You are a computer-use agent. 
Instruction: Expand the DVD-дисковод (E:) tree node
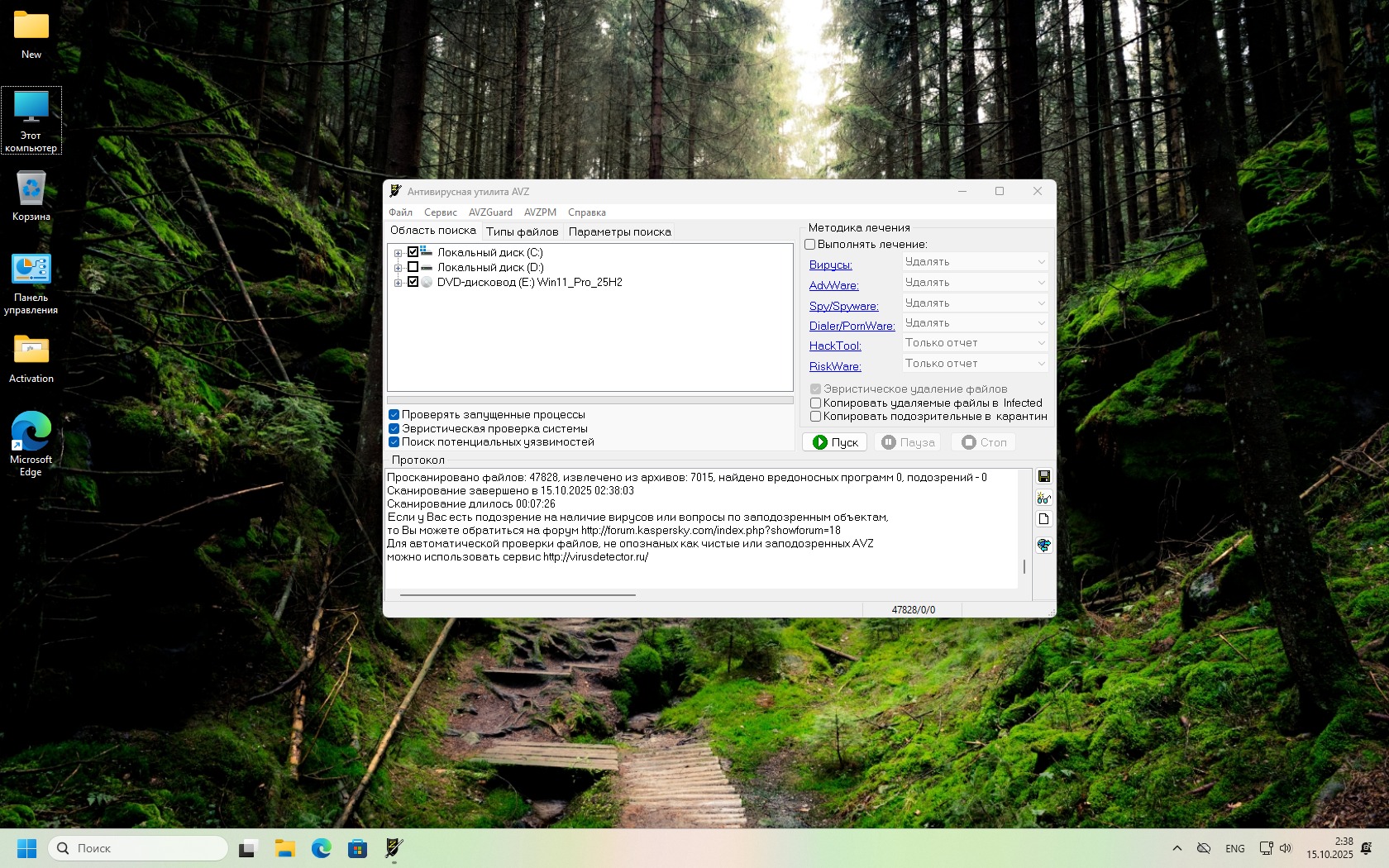click(x=398, y=283)
